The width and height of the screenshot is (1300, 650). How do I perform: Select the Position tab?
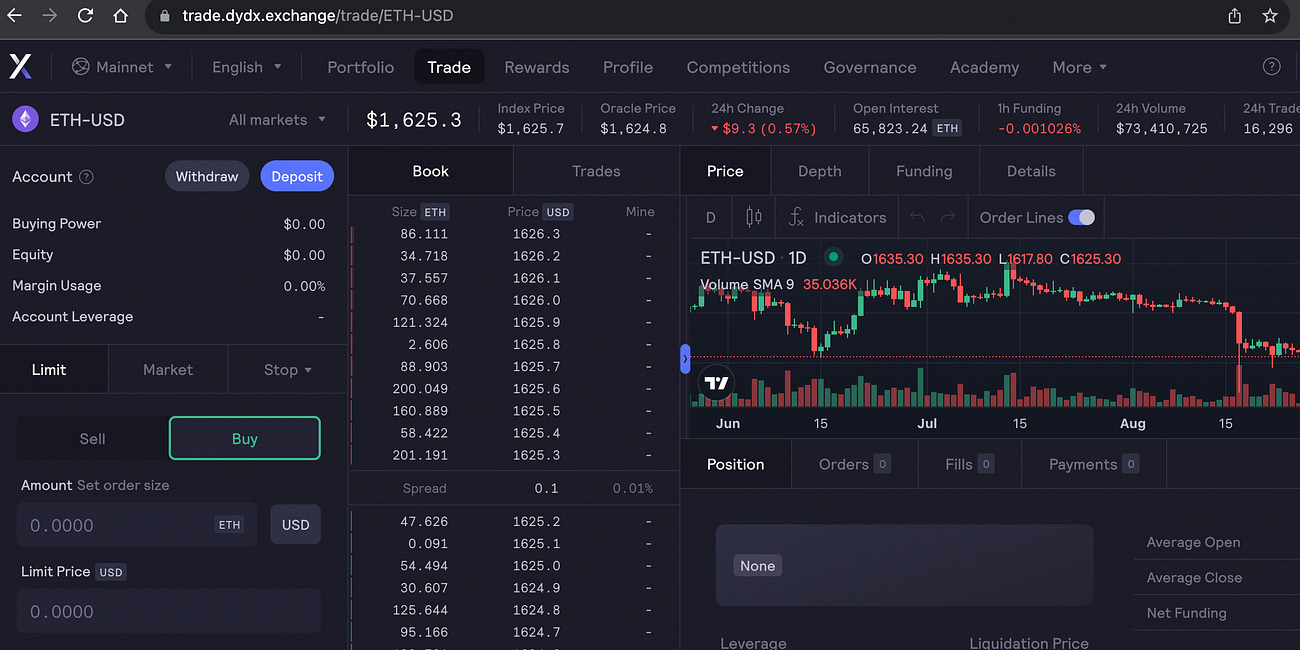736,464
